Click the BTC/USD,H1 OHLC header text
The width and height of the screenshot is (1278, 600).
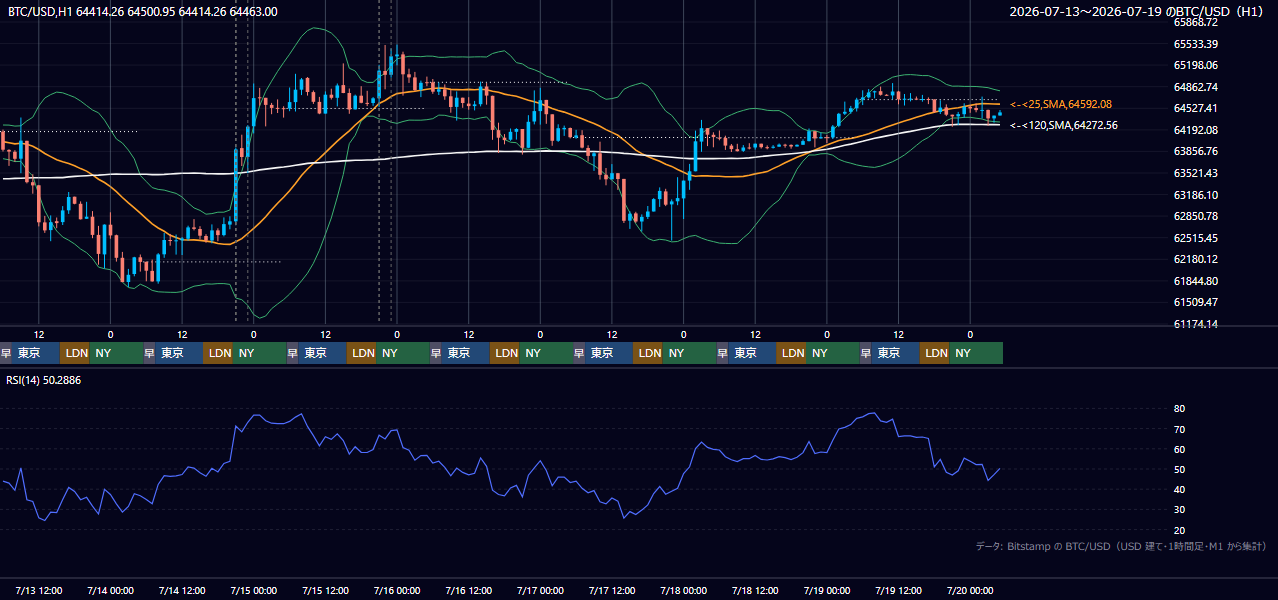143,11
